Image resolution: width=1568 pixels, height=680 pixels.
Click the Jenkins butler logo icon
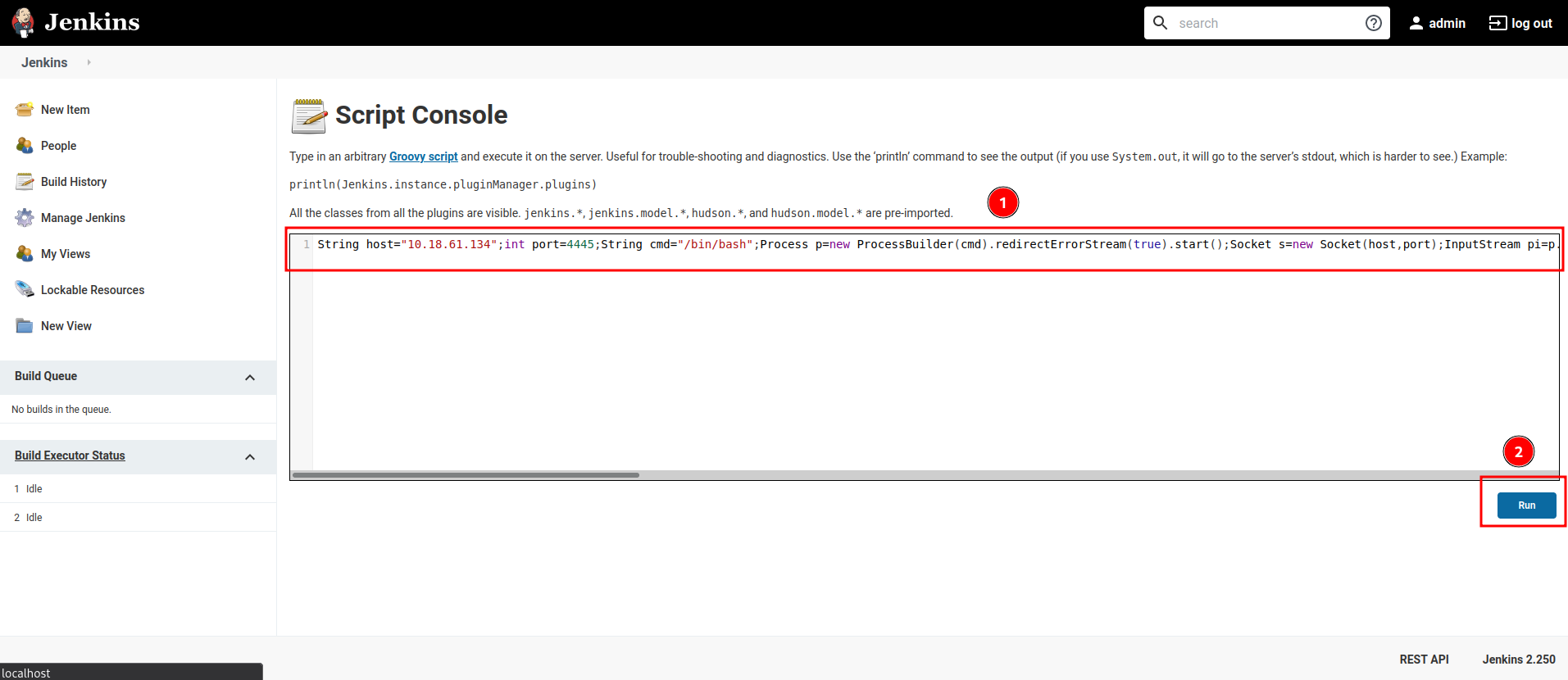23,23
